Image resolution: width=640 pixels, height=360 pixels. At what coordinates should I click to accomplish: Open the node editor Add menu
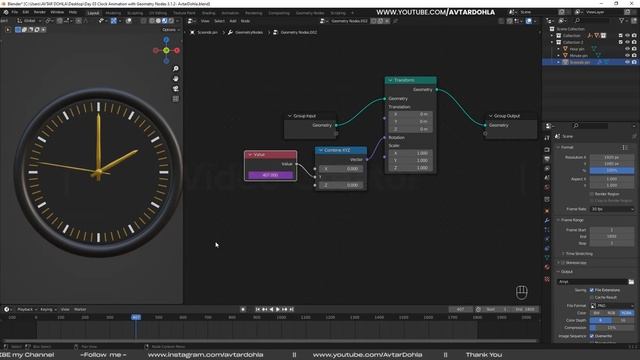coord(233,21)
